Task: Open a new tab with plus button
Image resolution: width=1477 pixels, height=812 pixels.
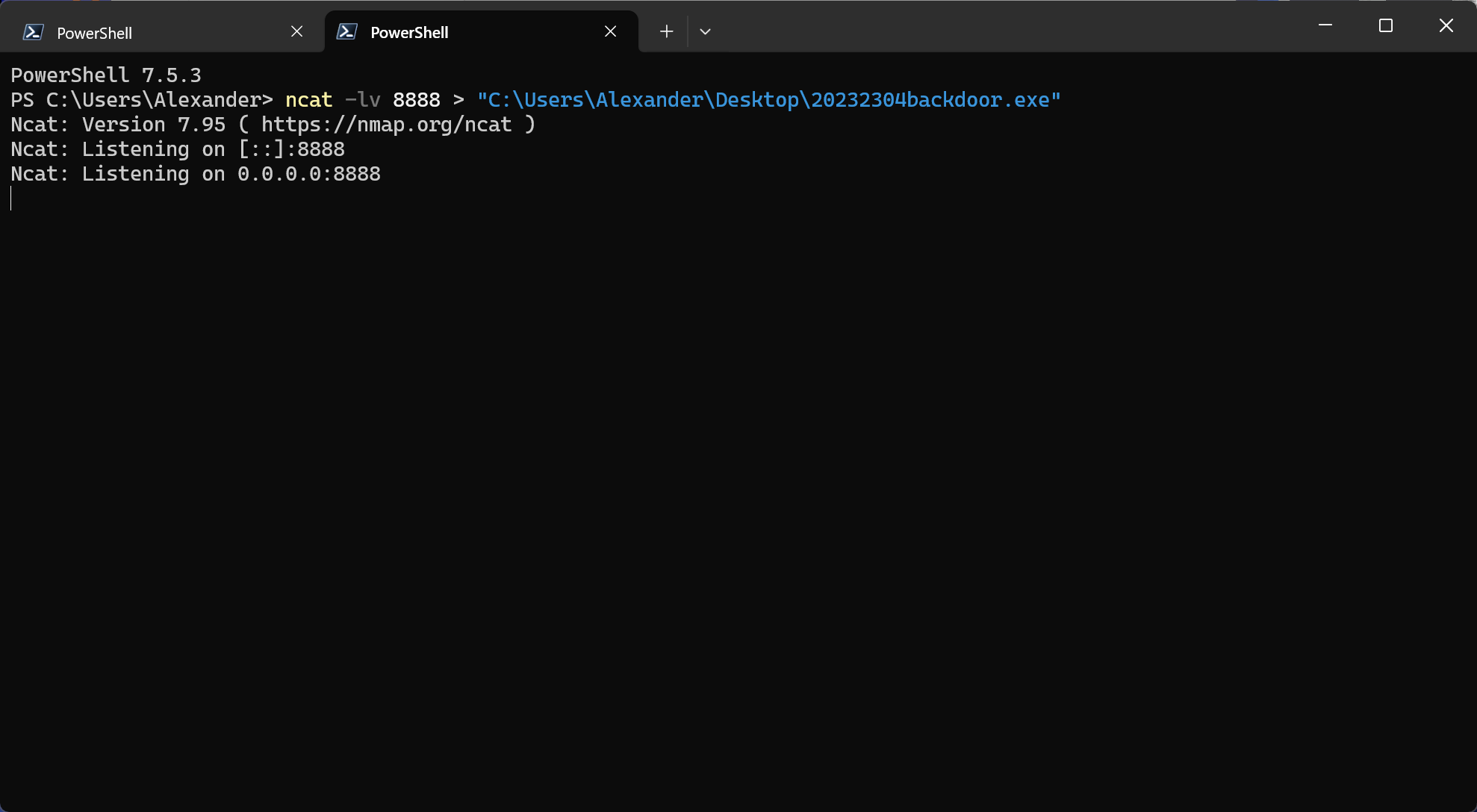Action: tap(666, 31)
